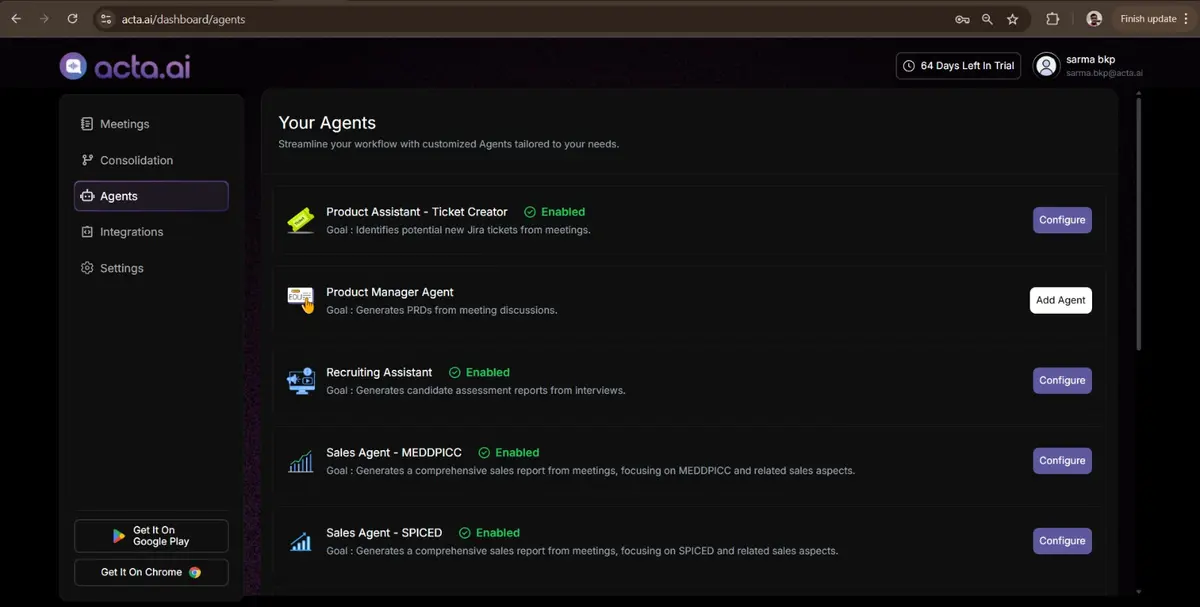Toggle Enabled on Sales Agent MEDDPICC
1200x607 pixels.
[508, 452]
